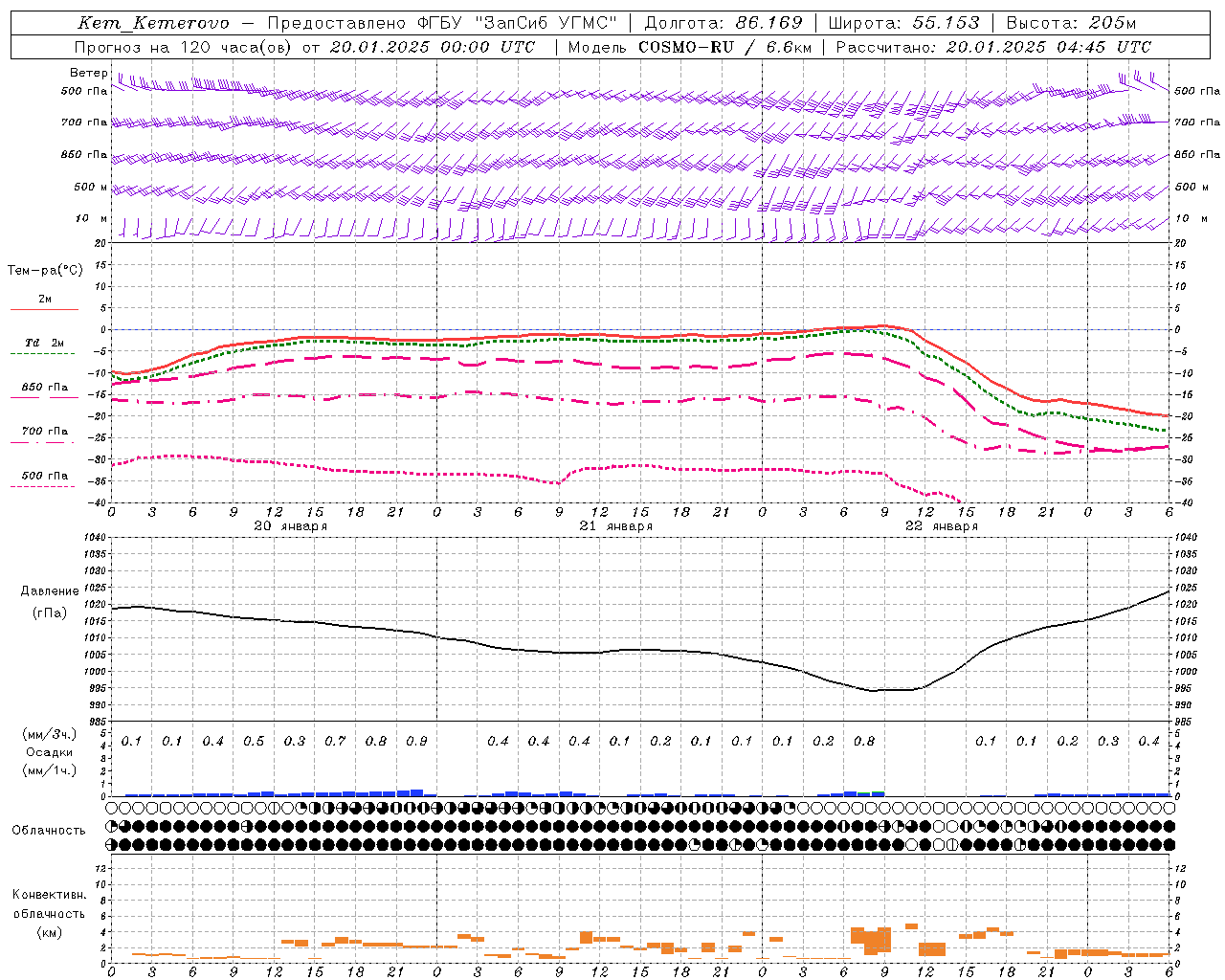Click the "850 гПа" temperature legend entry
This screenshot has width=1225, height=980.
point(44,387)
